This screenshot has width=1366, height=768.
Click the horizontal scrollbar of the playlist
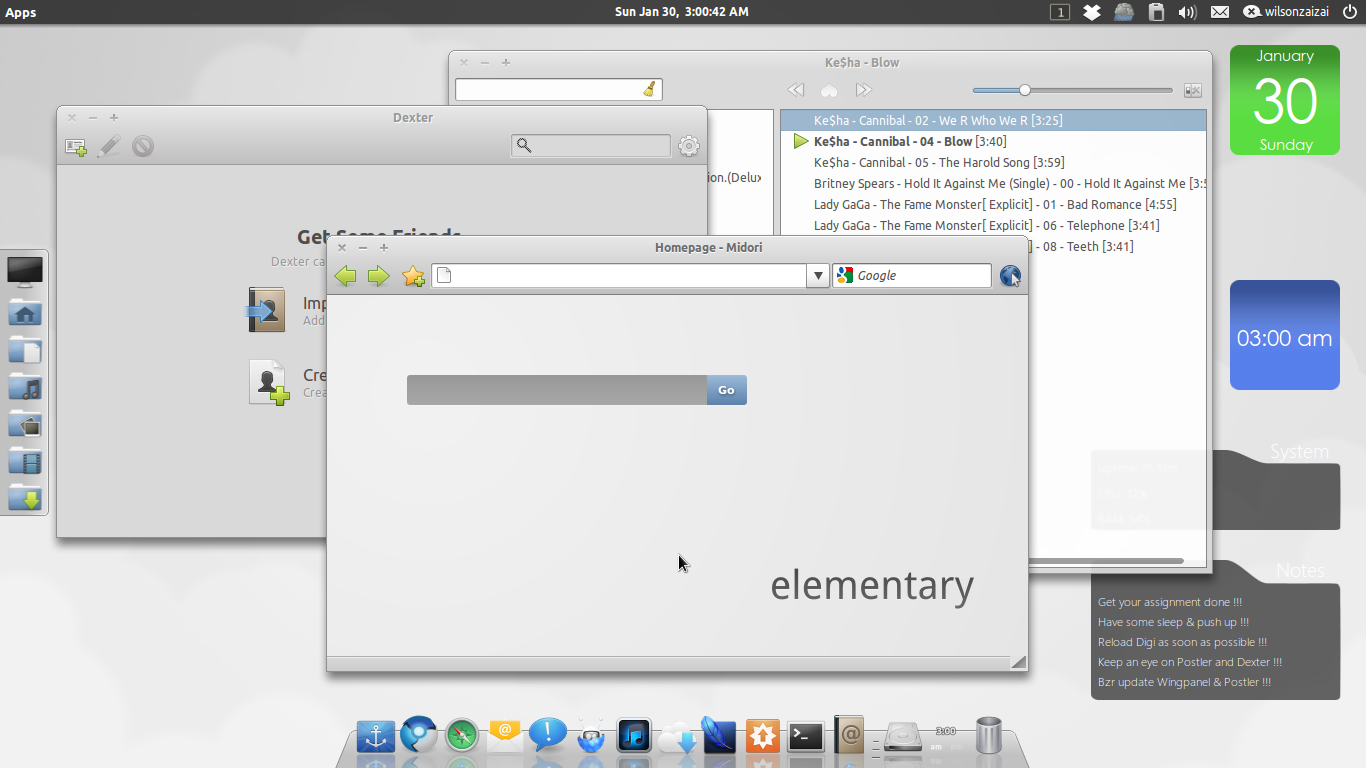pos(1106,561)
